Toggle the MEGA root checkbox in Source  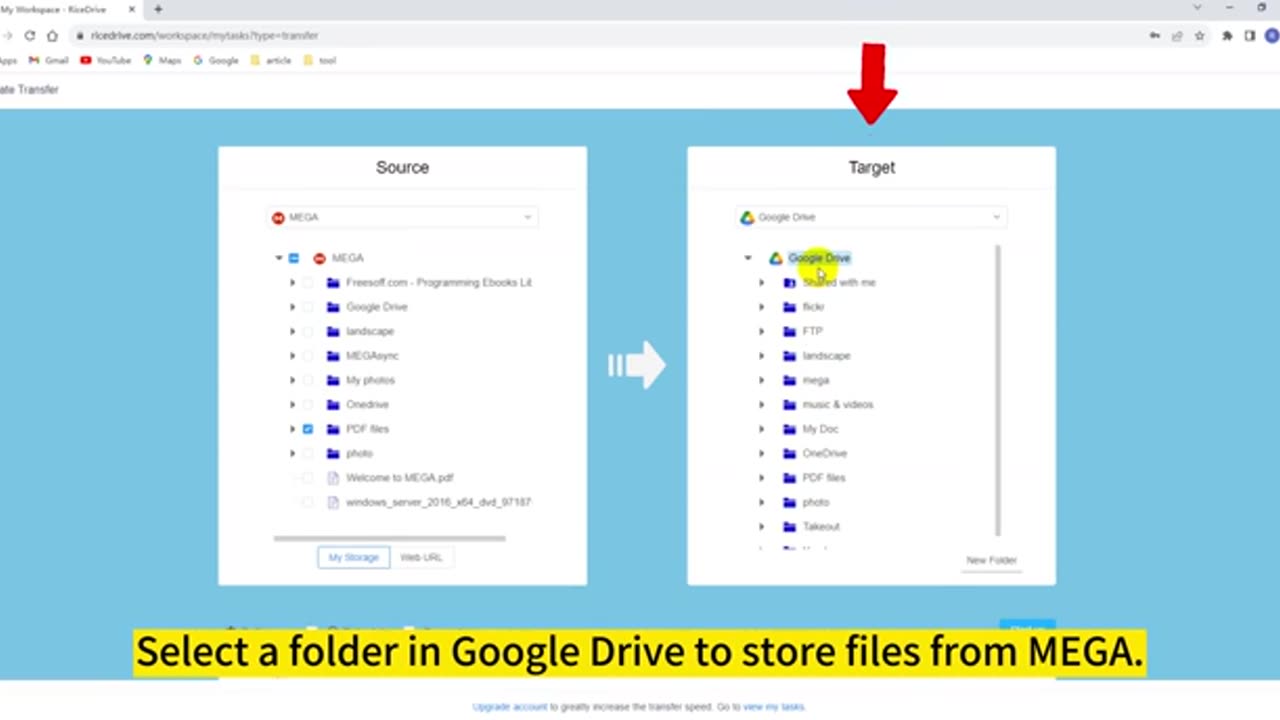[294, 258]
